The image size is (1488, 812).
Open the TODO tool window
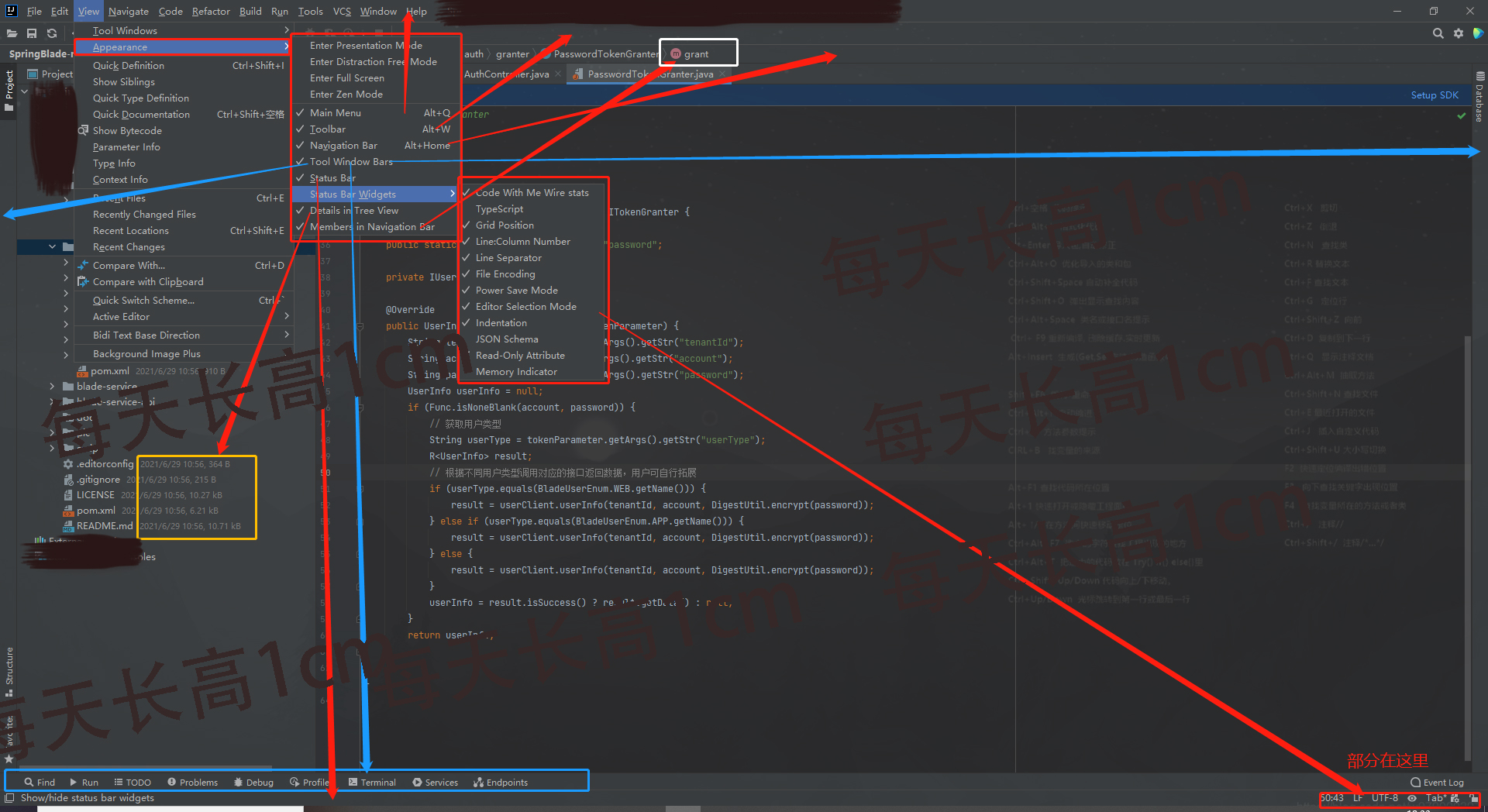coord(133,783)
